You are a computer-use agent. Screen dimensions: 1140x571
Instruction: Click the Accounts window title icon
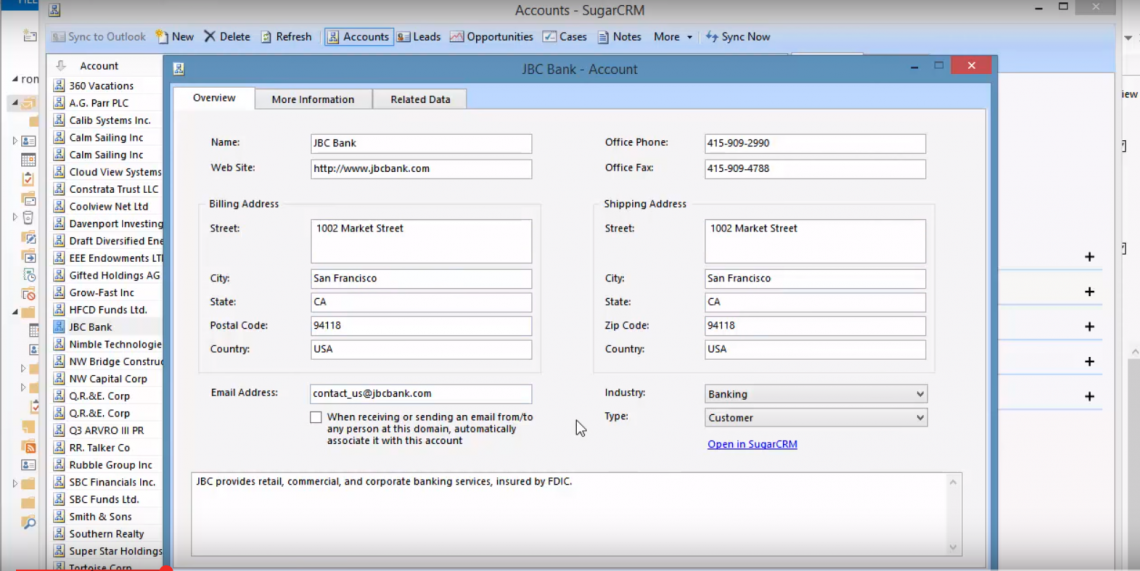click(55, 10)
